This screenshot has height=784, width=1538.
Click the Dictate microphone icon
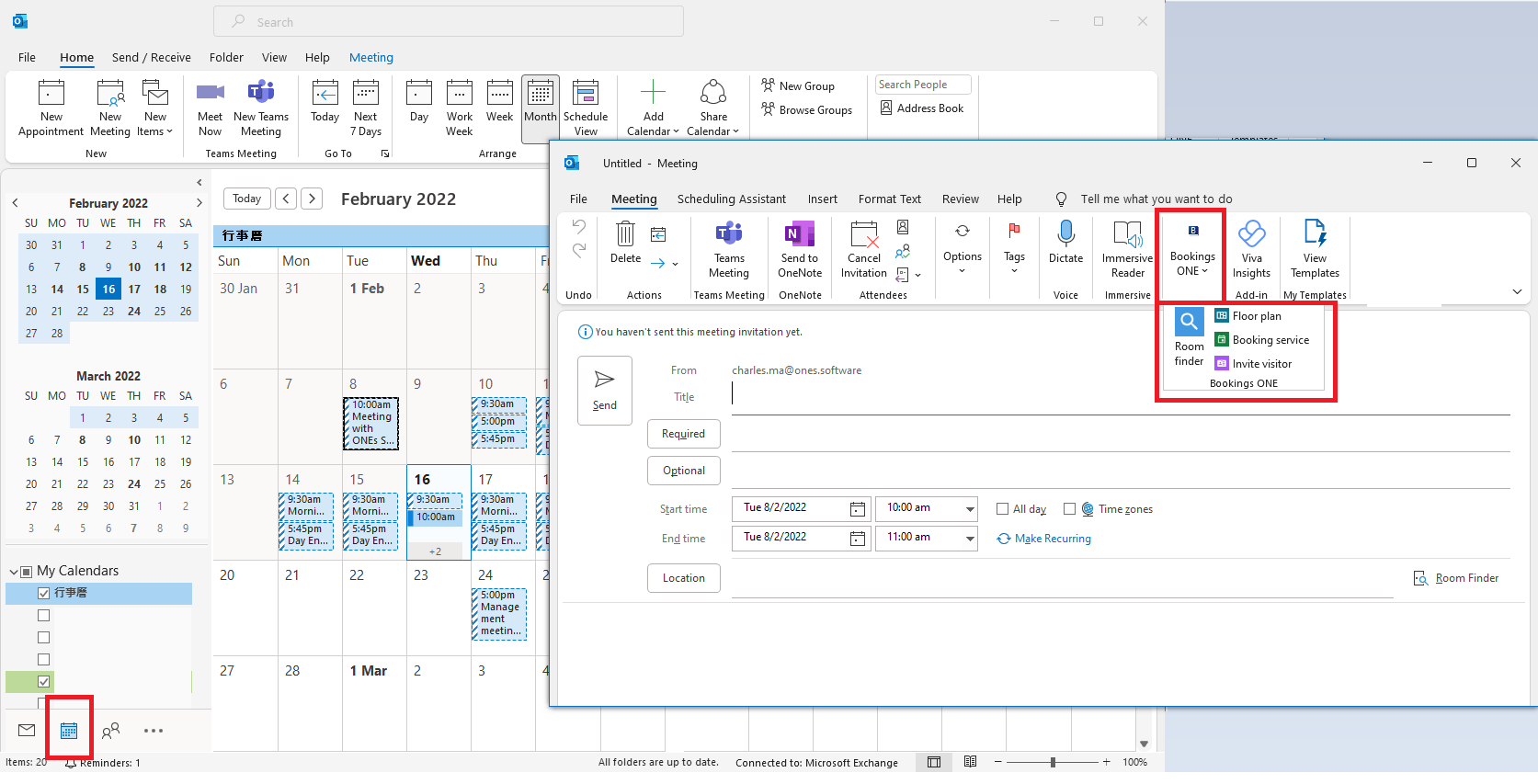coord(1065,235)
